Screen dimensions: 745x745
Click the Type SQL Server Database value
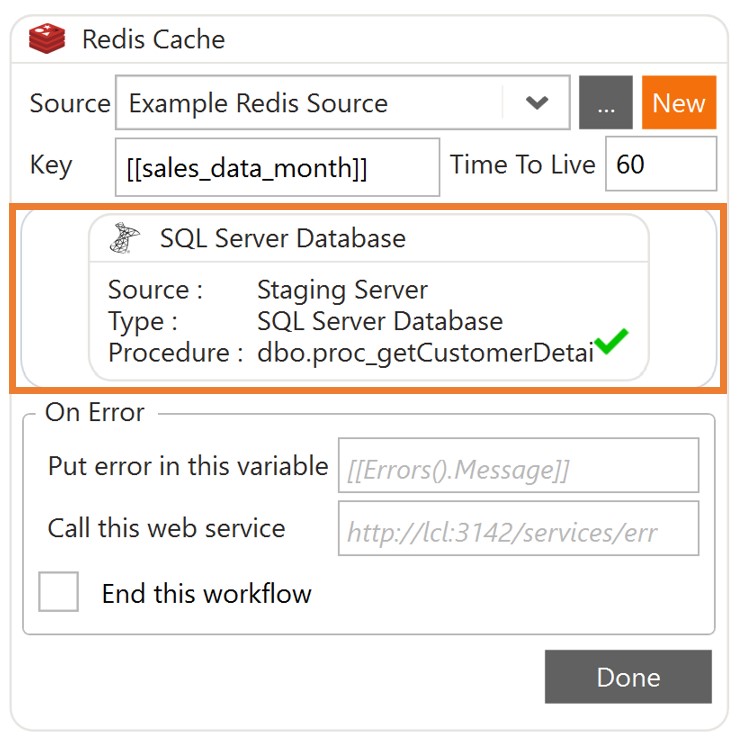(380, 321)
